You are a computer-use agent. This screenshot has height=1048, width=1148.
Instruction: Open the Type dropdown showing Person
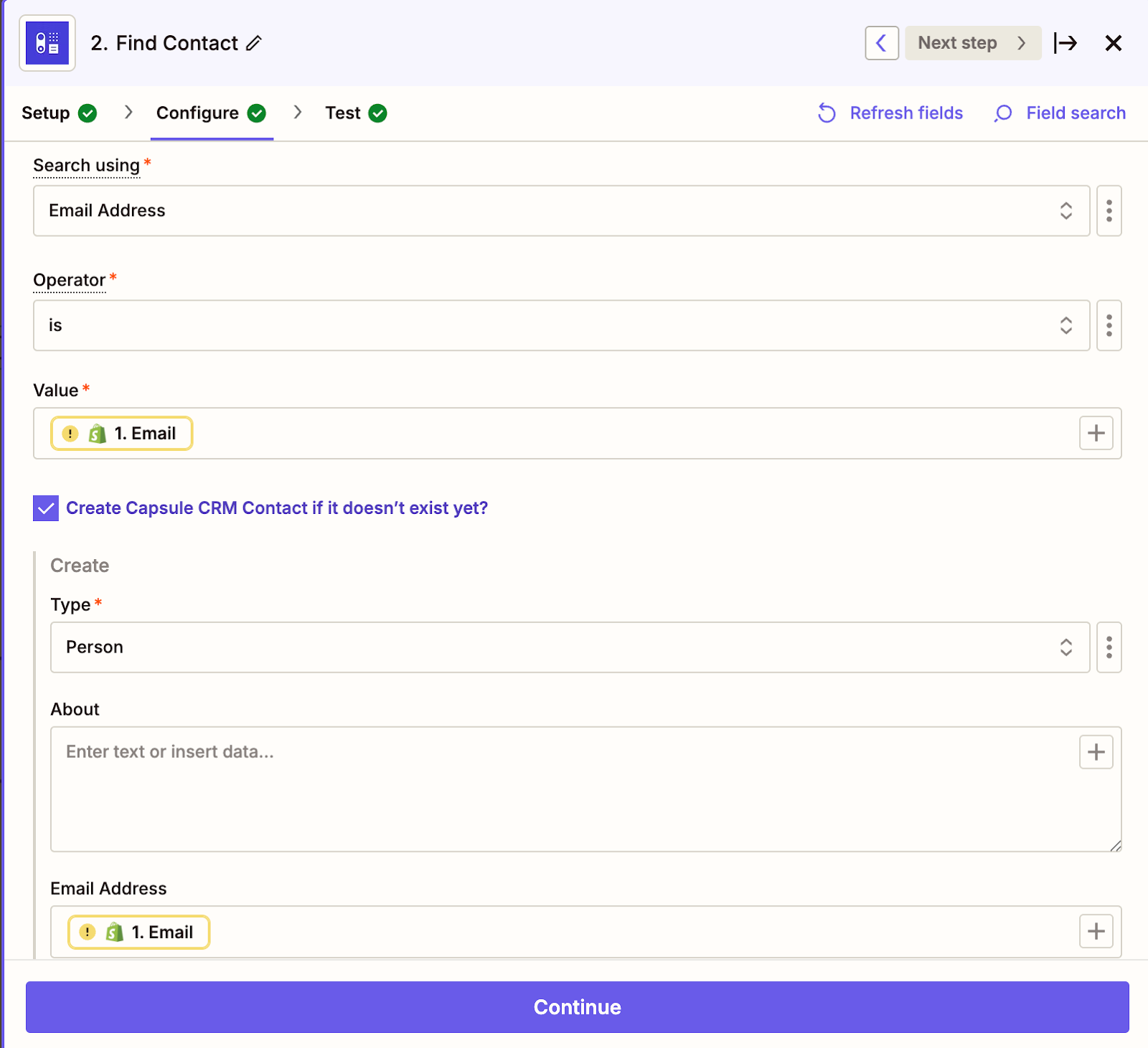(570, 647)
